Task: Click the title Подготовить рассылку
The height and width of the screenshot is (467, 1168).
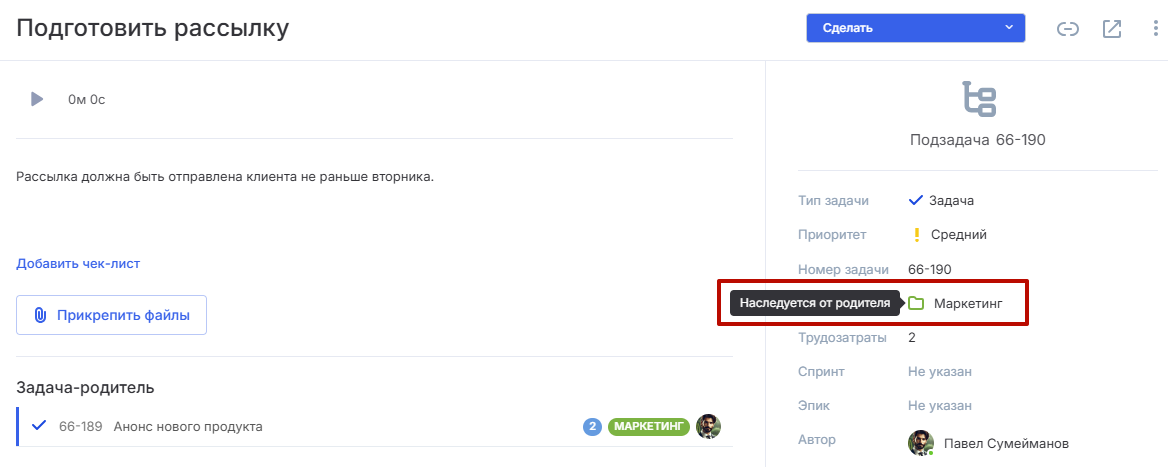Action: [x=153, y=28]
